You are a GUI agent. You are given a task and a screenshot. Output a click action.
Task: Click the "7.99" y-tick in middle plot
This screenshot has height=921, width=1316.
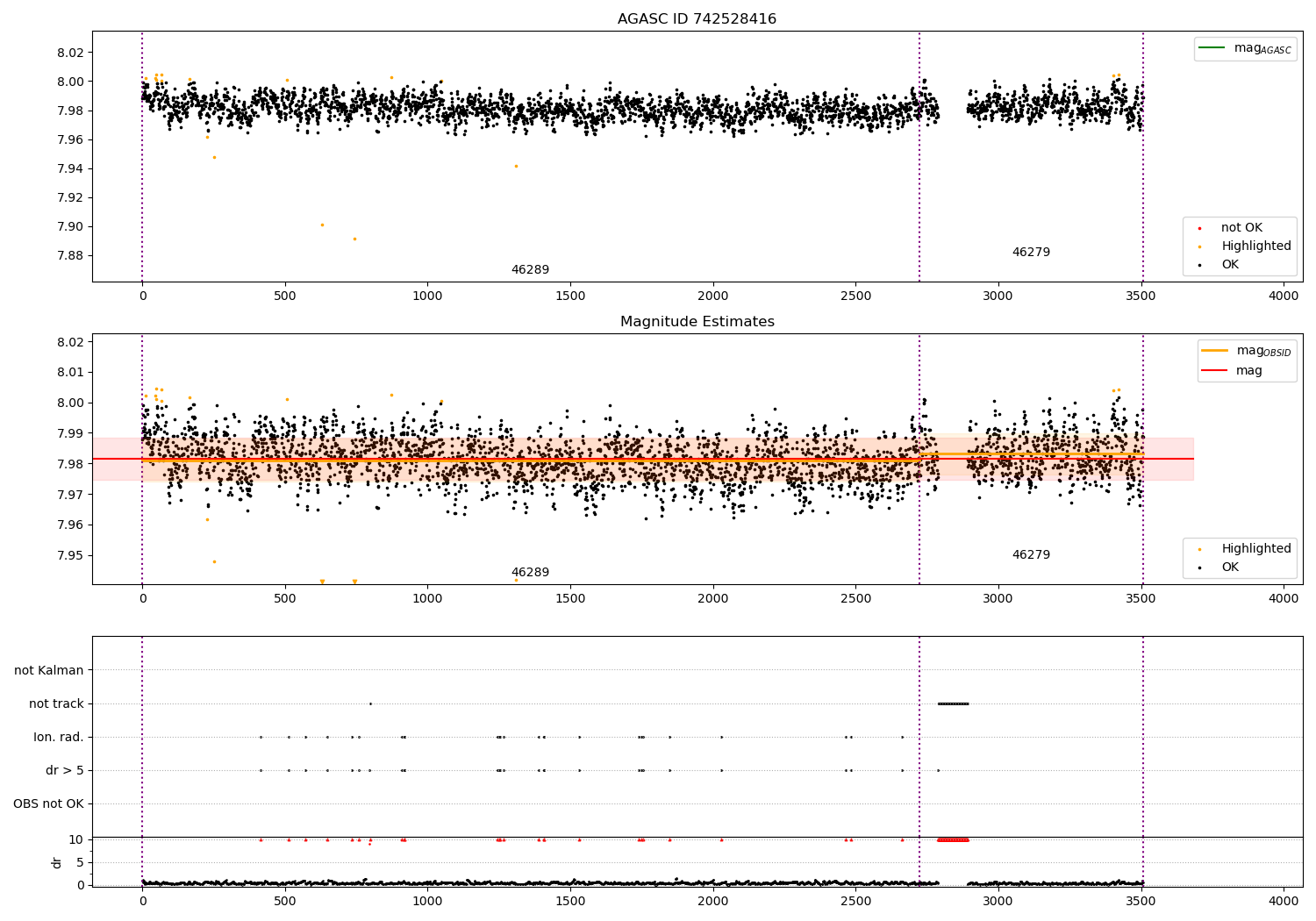(x=70, y=433)
